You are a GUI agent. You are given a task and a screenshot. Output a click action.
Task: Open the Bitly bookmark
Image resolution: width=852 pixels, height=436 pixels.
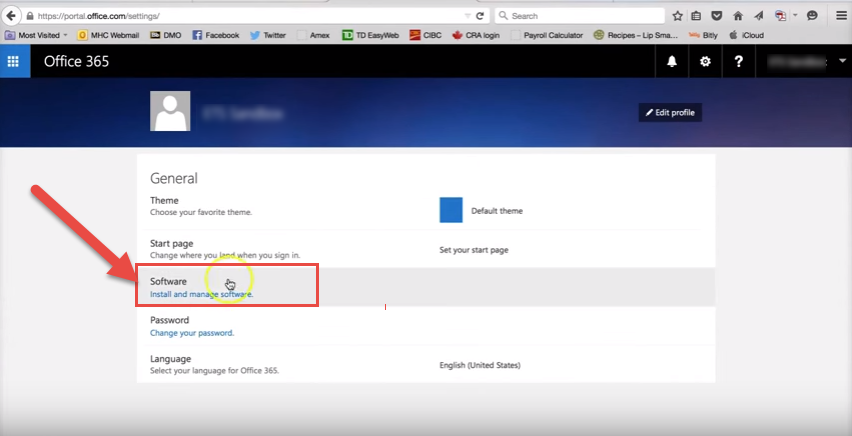coord(703,35)
